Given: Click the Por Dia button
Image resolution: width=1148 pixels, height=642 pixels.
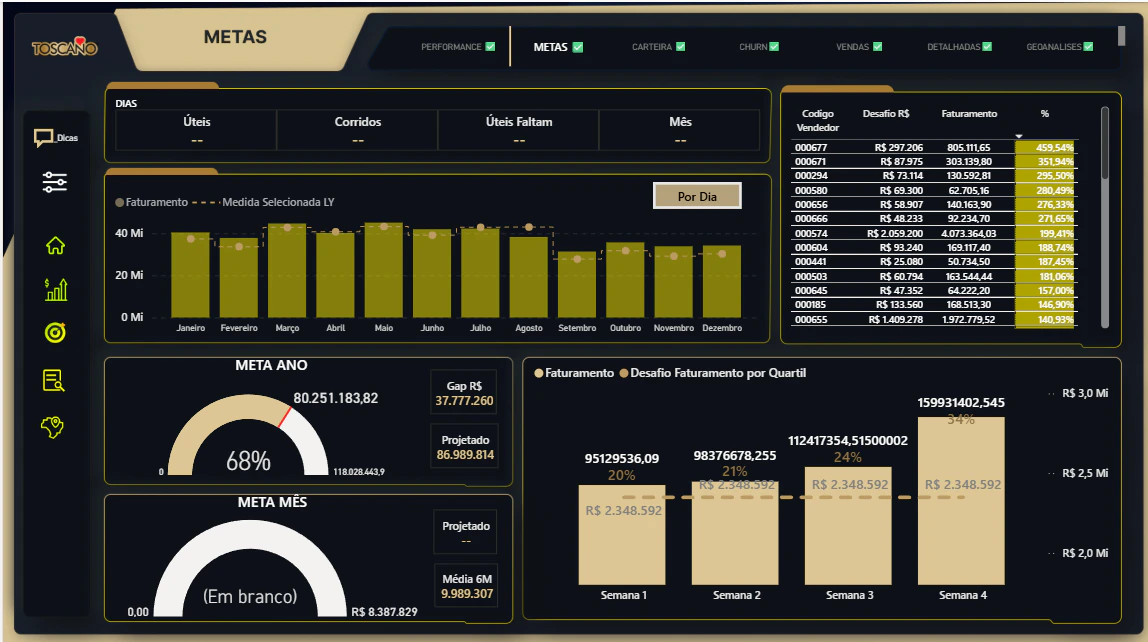Looking at the screenshot, I should (697, 196).
